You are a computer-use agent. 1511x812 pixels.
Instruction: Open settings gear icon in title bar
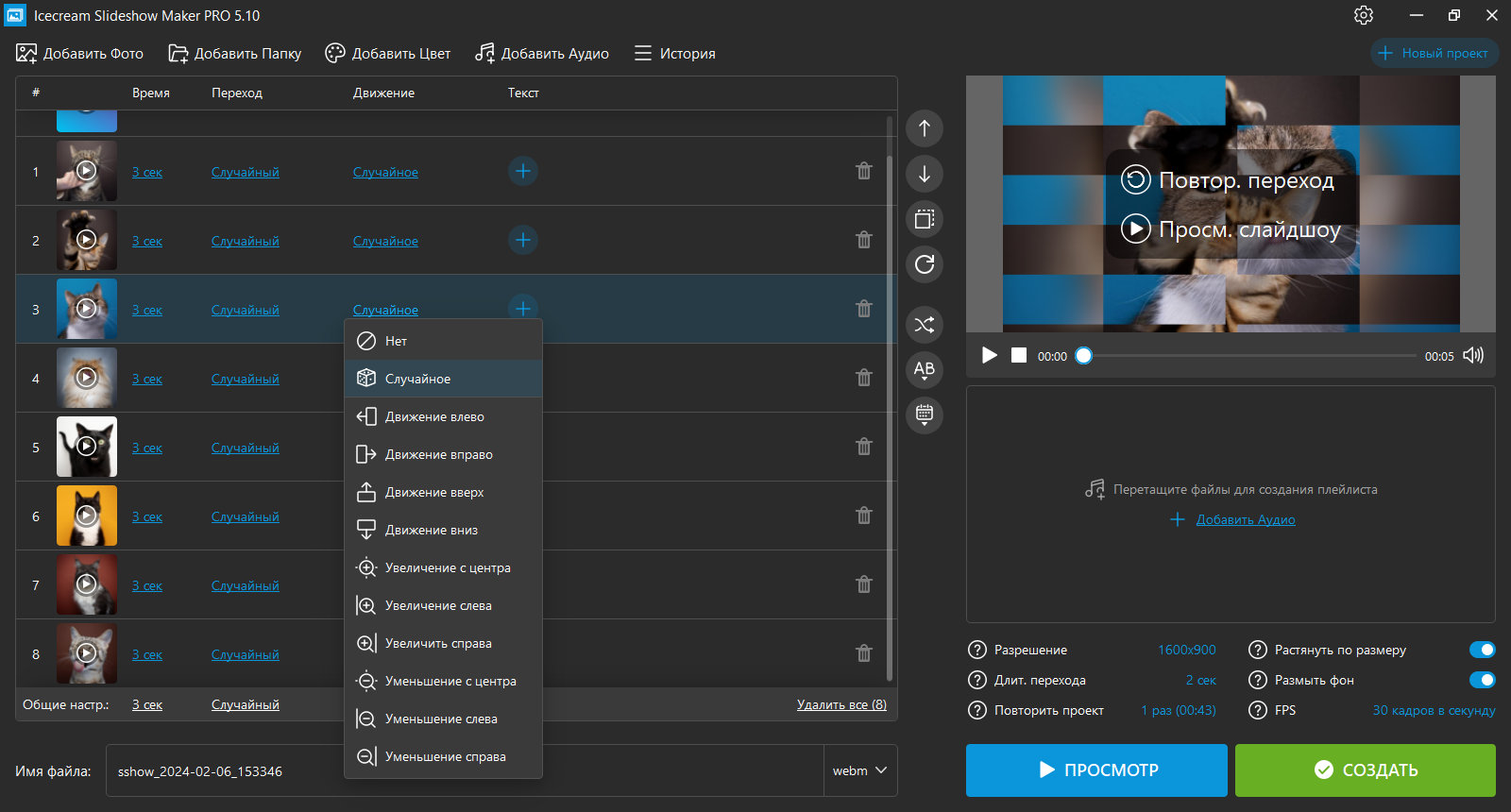(1364, 15)
